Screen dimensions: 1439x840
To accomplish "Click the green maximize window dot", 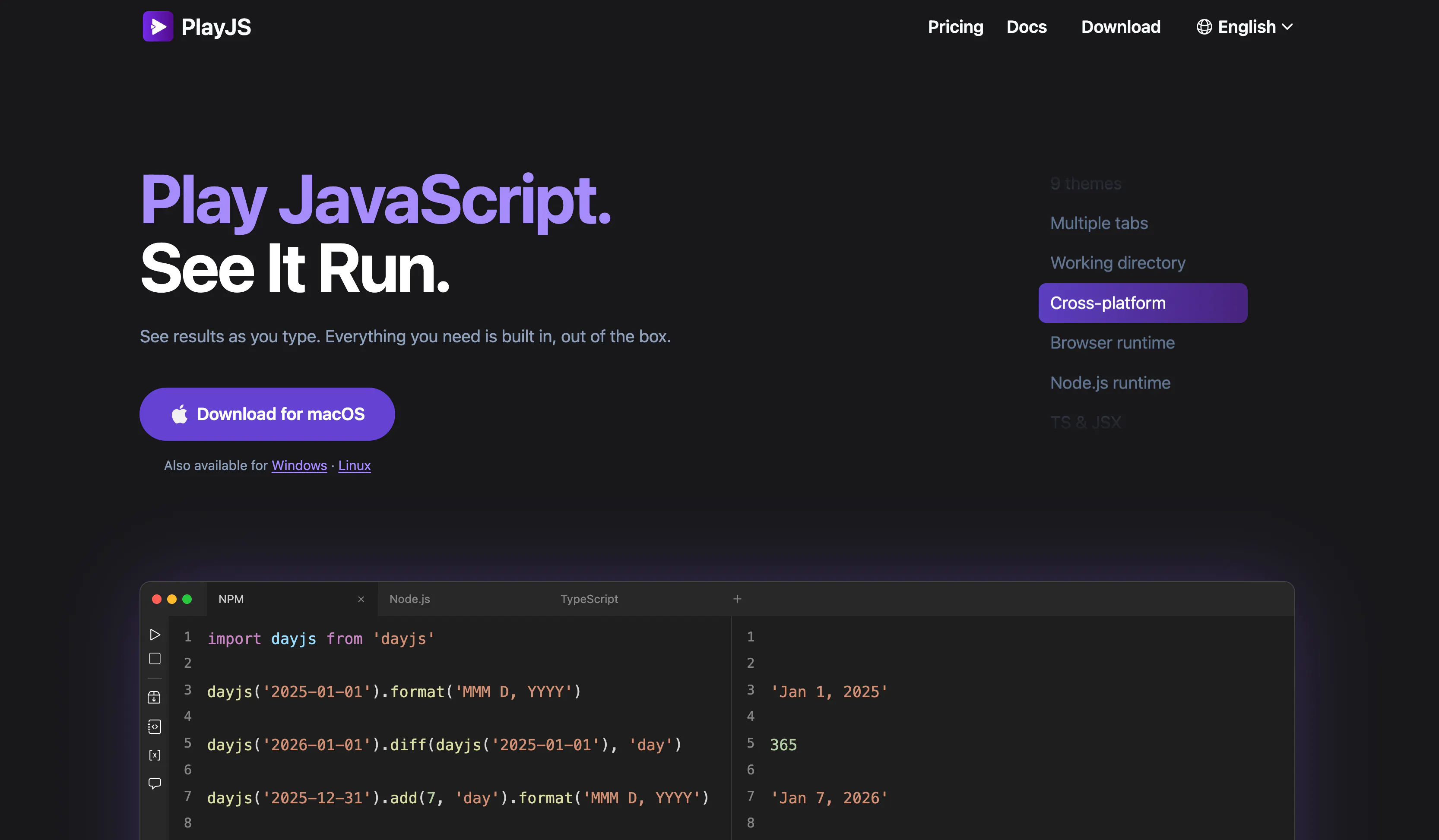I will [187, 599].
